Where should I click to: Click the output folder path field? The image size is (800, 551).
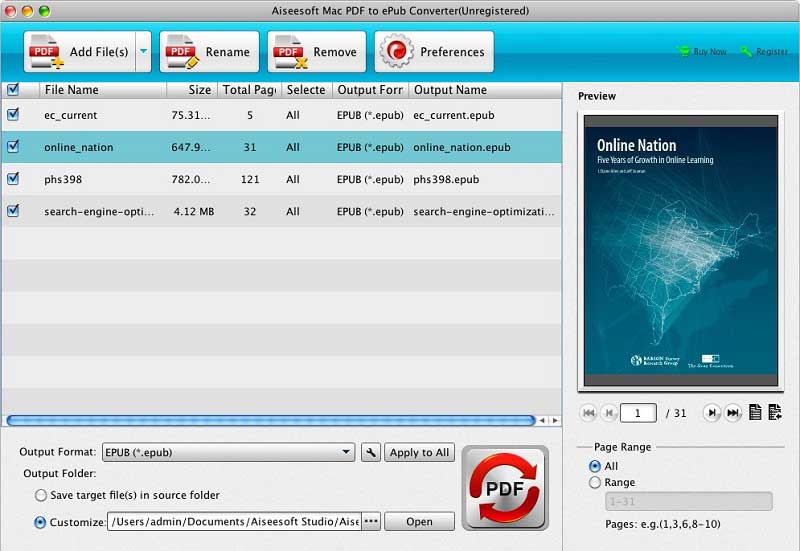[x=234, y=521]
